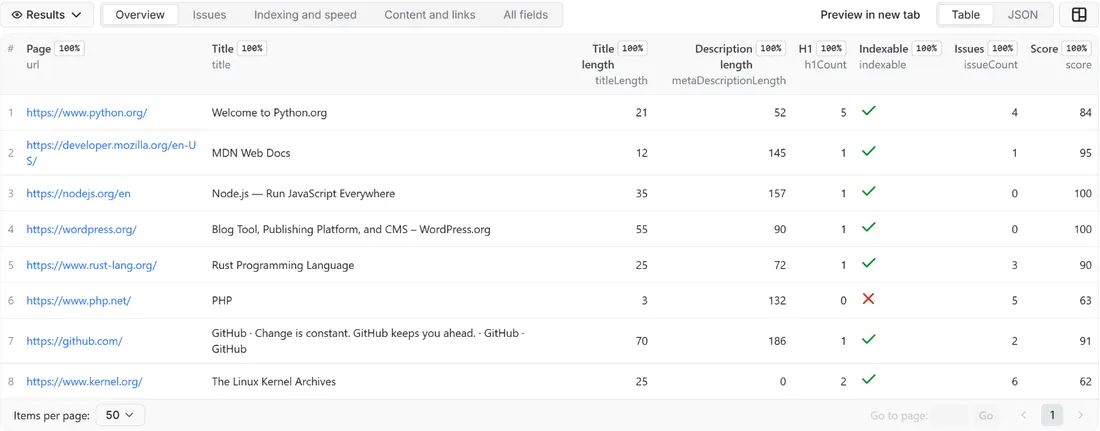Click the title 'Welcome to Python.org'
The height and width of the screenshot is (431, 1100).
269,112
